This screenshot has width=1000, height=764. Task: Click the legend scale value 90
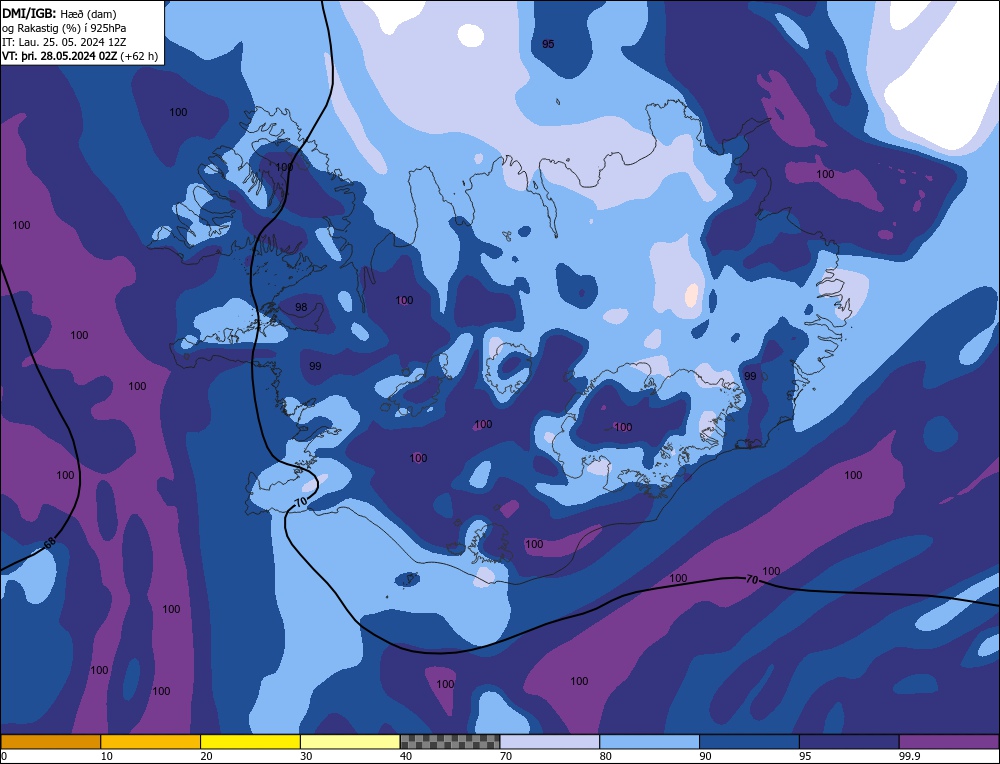point(705,757)
